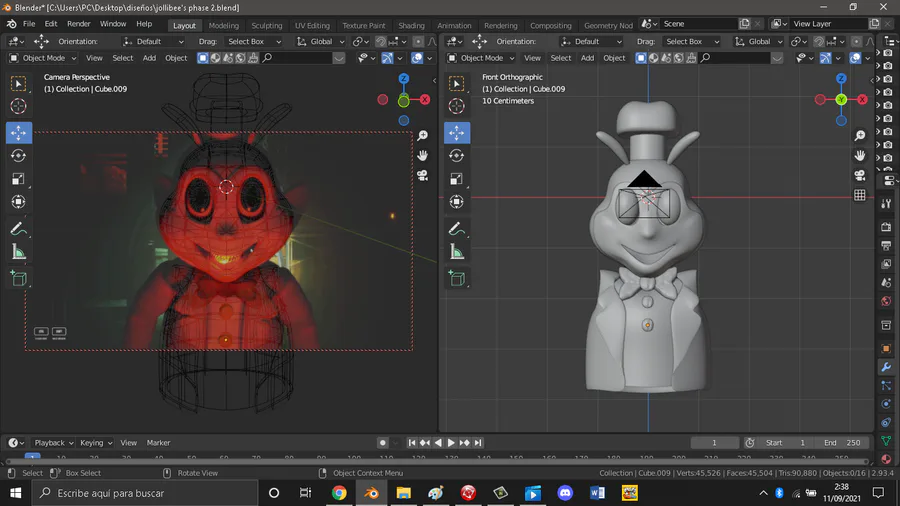Screen dimensions: 900x506
Task: Click new scene icon next to Scene field
Action: coord(744,24)
